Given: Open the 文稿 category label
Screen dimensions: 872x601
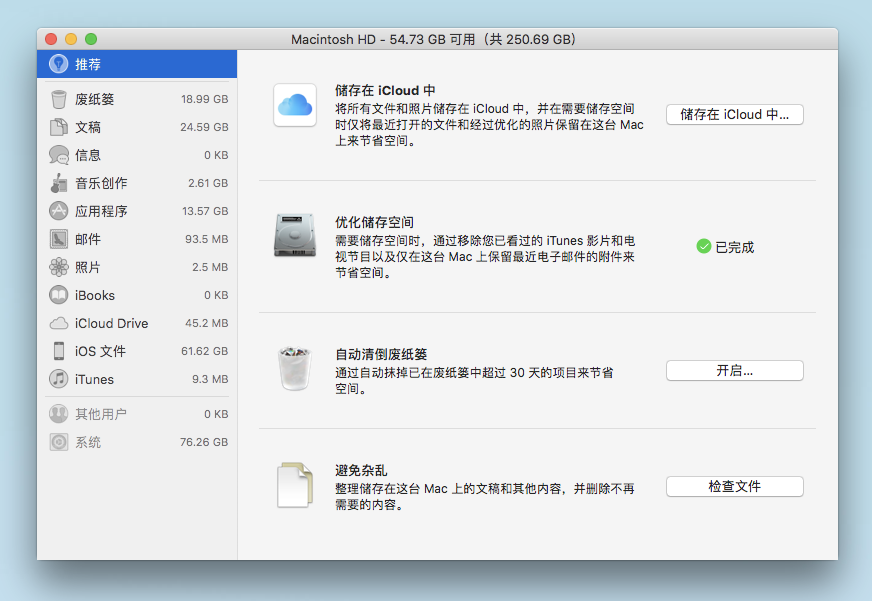Looking at the screenshot, I should click(x=88, y=127).
